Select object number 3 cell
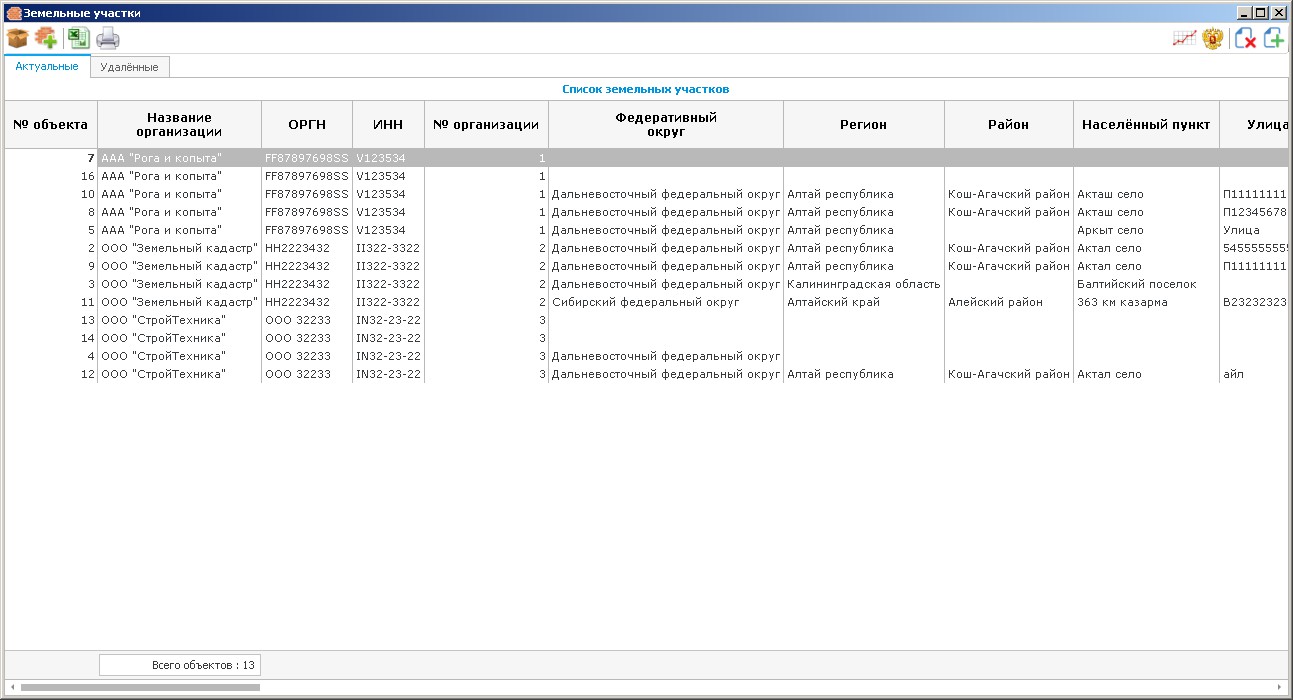 [51, 284]
